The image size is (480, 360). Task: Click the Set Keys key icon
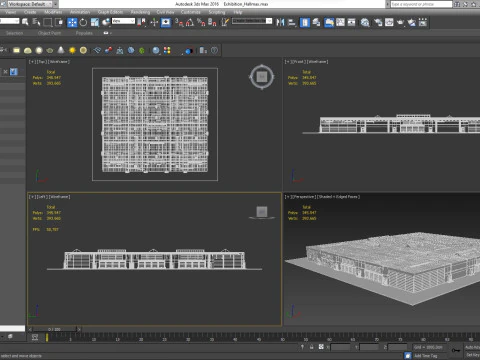point(456,350)
